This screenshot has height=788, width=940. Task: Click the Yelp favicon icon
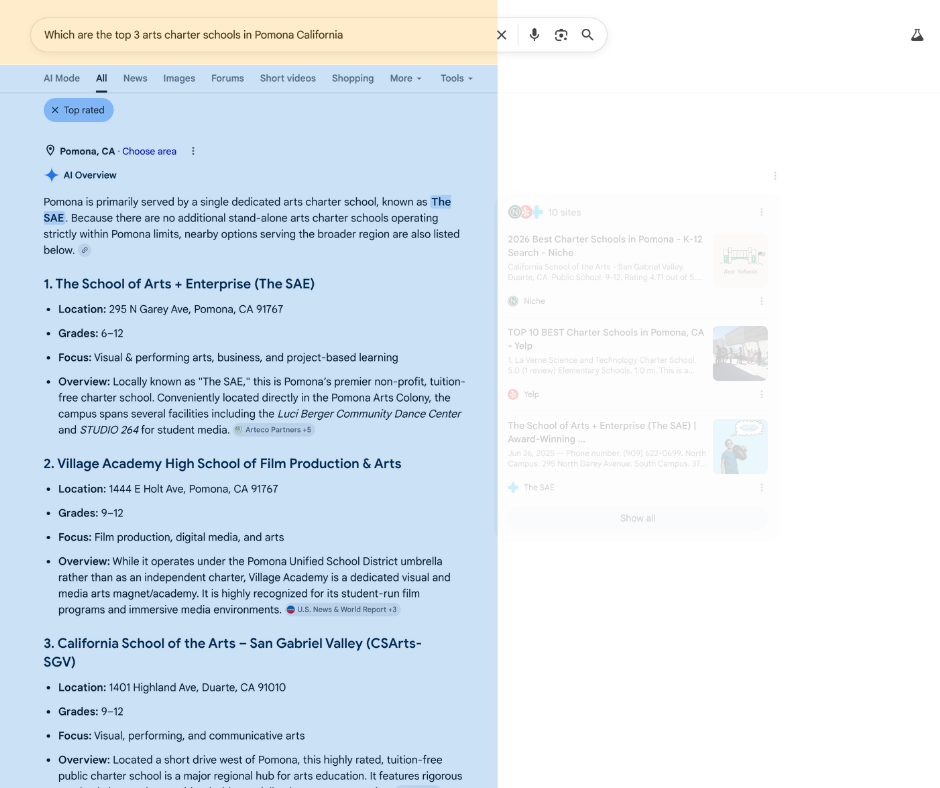click(x=513, y=395)
